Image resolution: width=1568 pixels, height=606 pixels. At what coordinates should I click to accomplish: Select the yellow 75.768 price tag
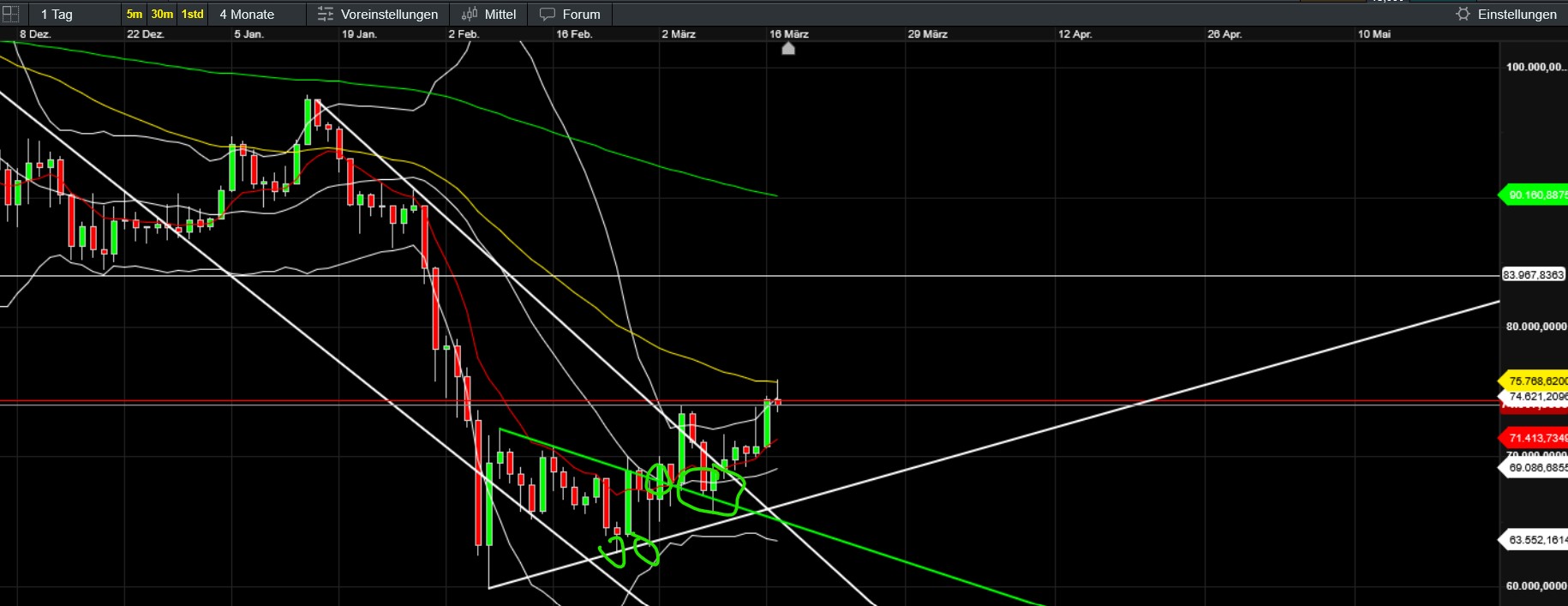[1535, 381]
